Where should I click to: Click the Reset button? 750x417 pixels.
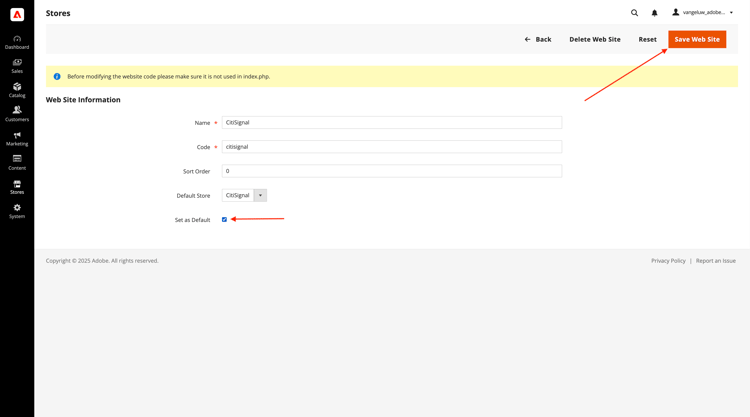(647, 39)
